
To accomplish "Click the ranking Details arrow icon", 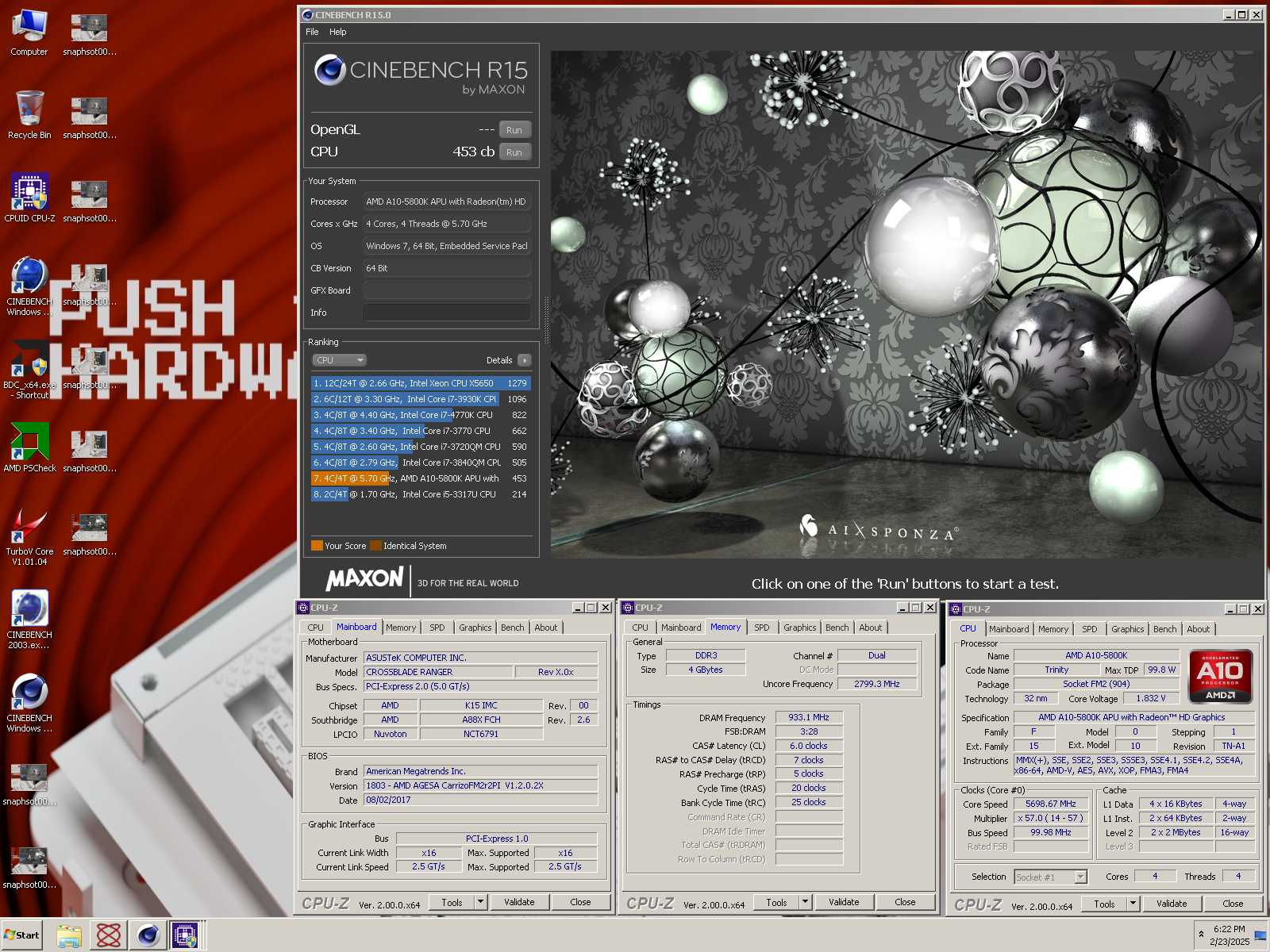I will pyautogui.click(x=524, y=360).
